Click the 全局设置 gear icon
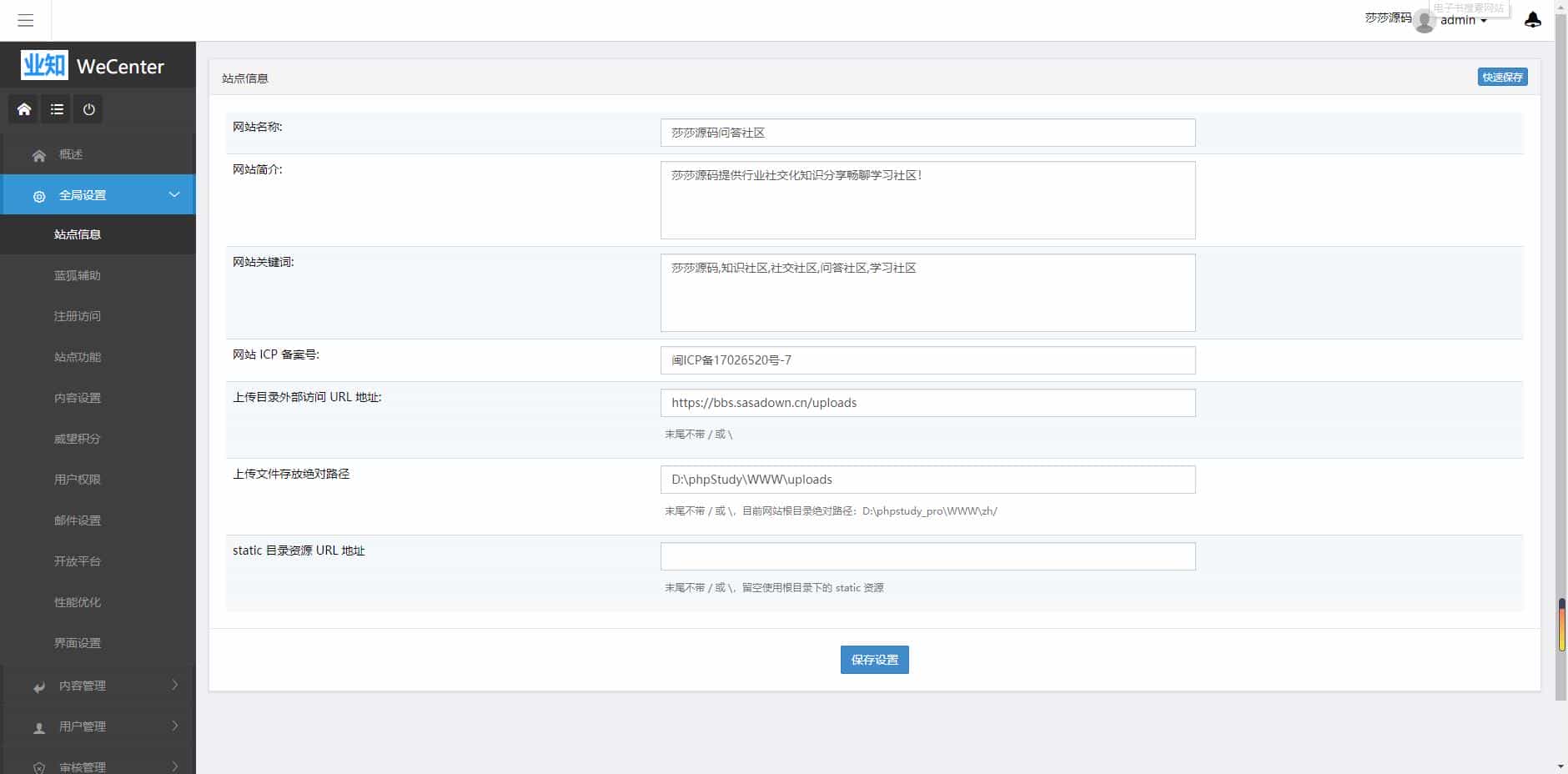This screenshot has width=1568, height=774. pyautogui.click(x=39, y=196)
